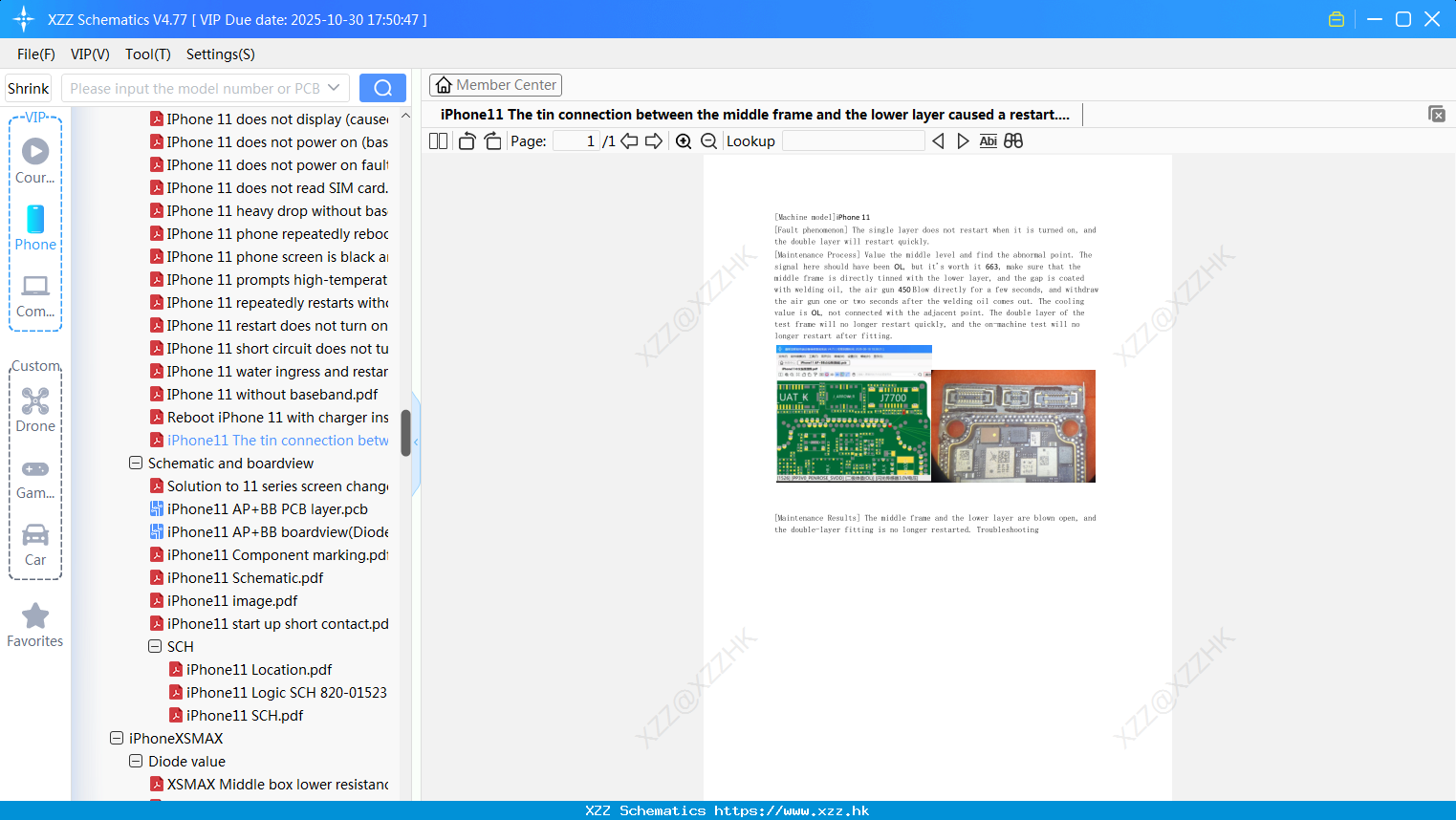1456x820 pixels.
Task: Open the Car sidebar category
Action: 35,545
